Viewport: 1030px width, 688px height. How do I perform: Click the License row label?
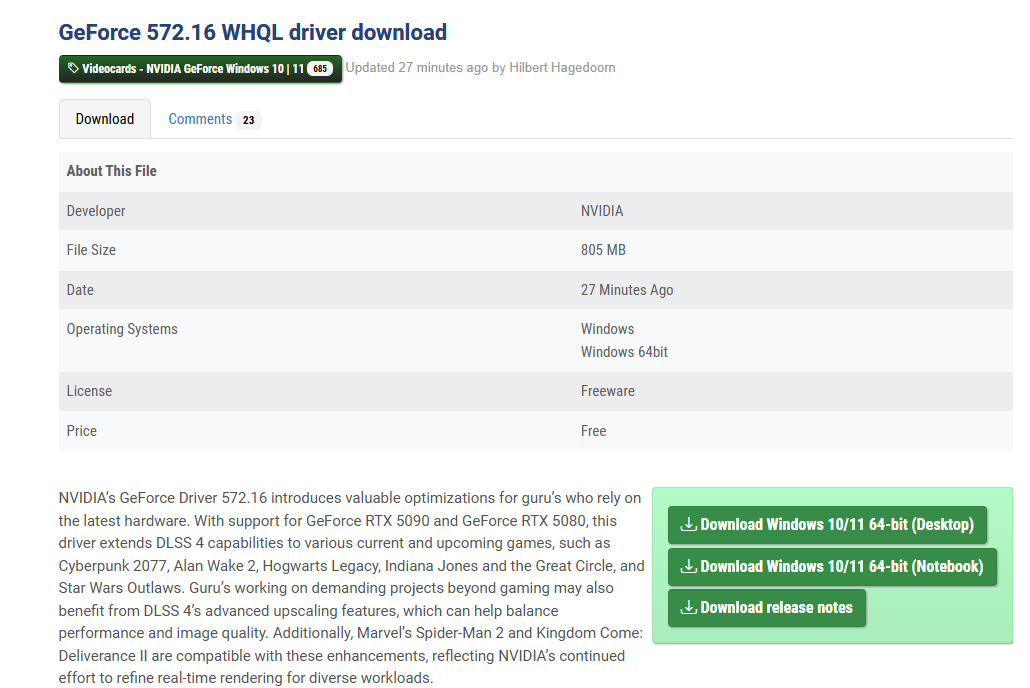coord(89,391)
